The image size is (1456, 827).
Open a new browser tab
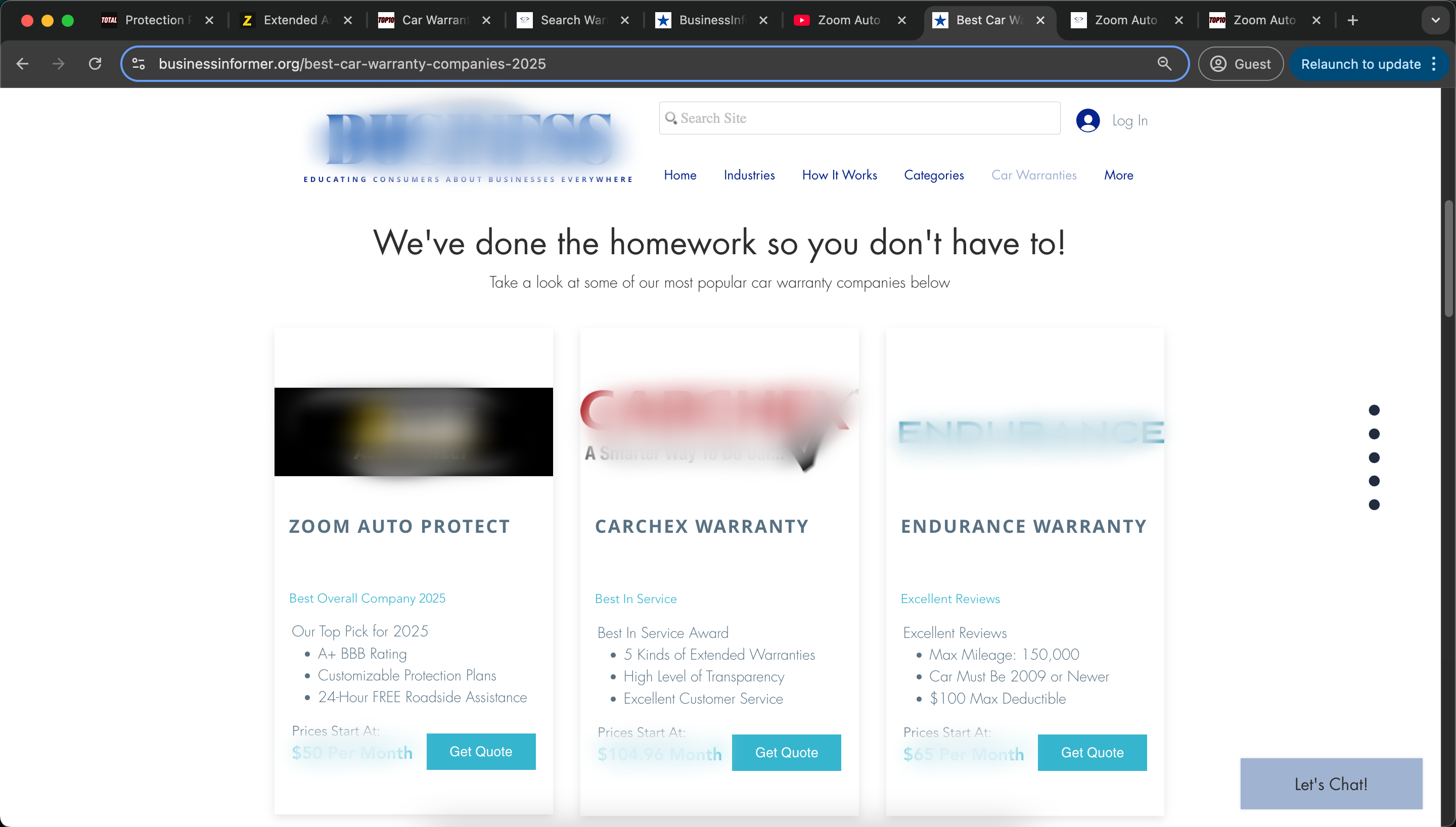pyautogui.click(x=1353, y=20)
